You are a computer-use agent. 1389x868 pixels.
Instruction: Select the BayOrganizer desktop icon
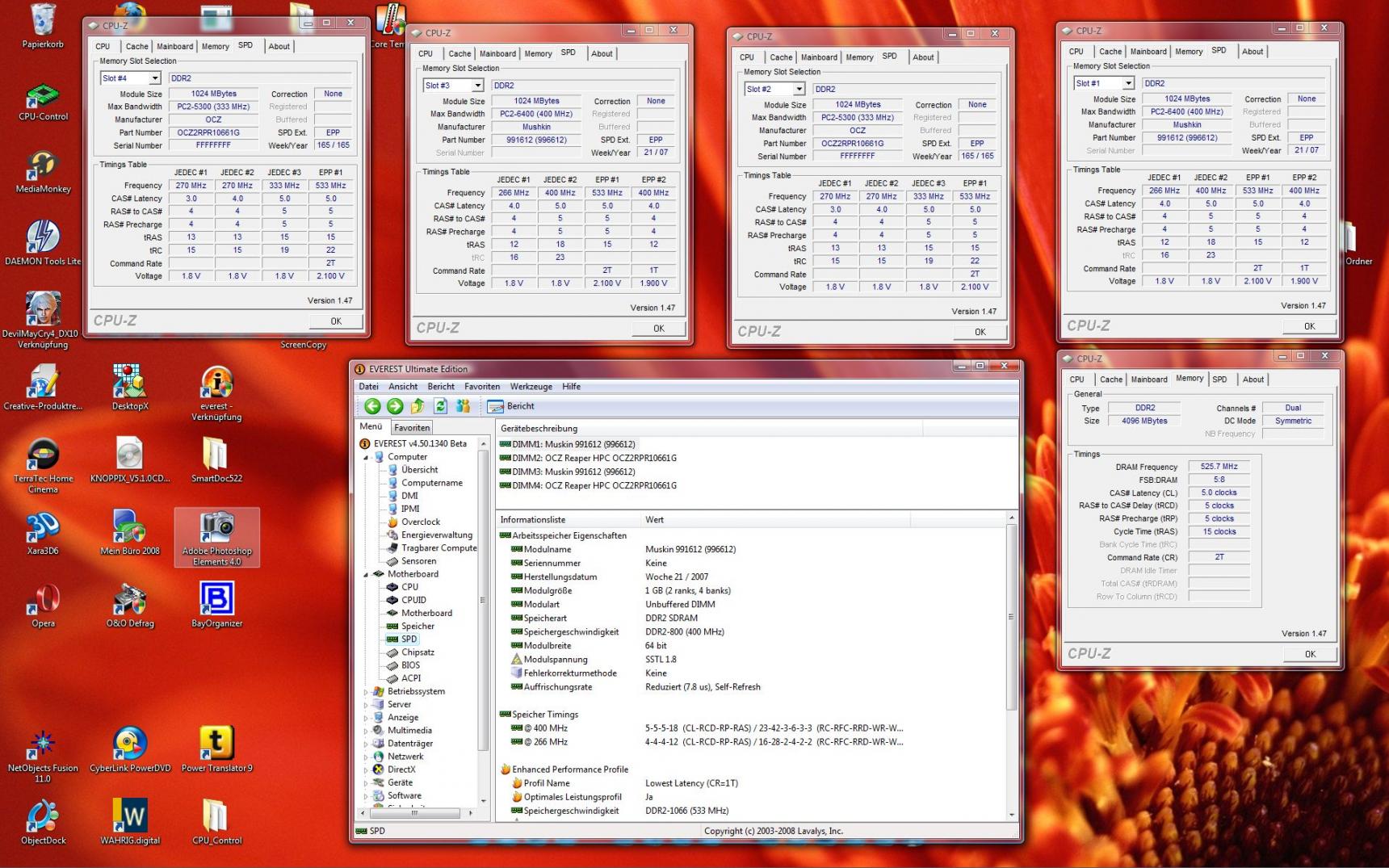[x=216, y=606]
